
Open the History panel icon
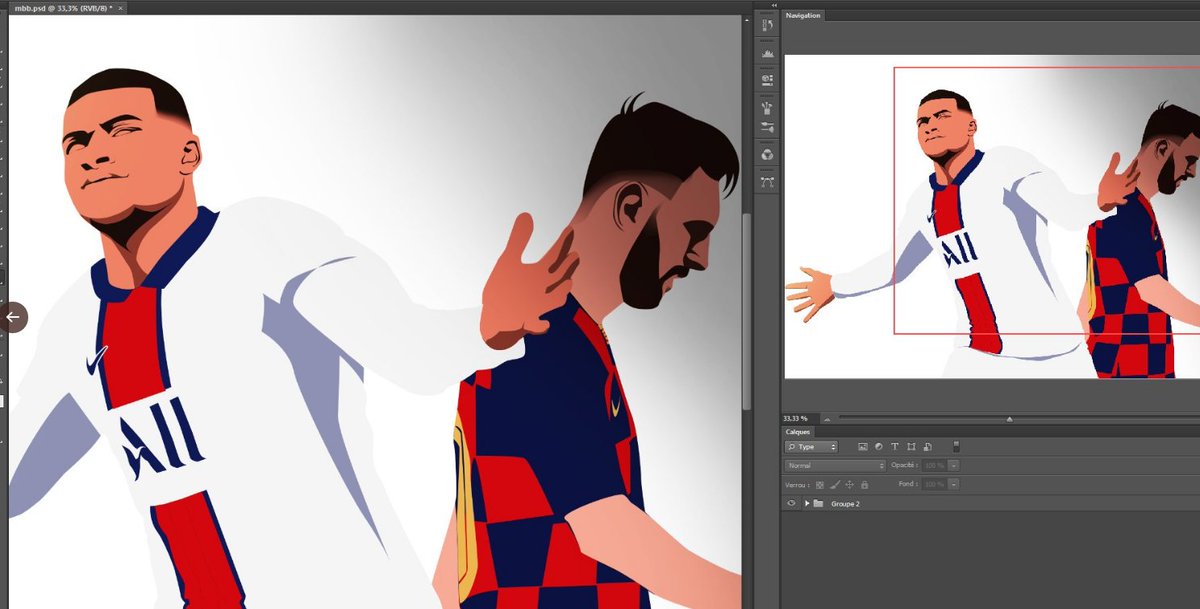pyautogui.click(x=768, y=25)
